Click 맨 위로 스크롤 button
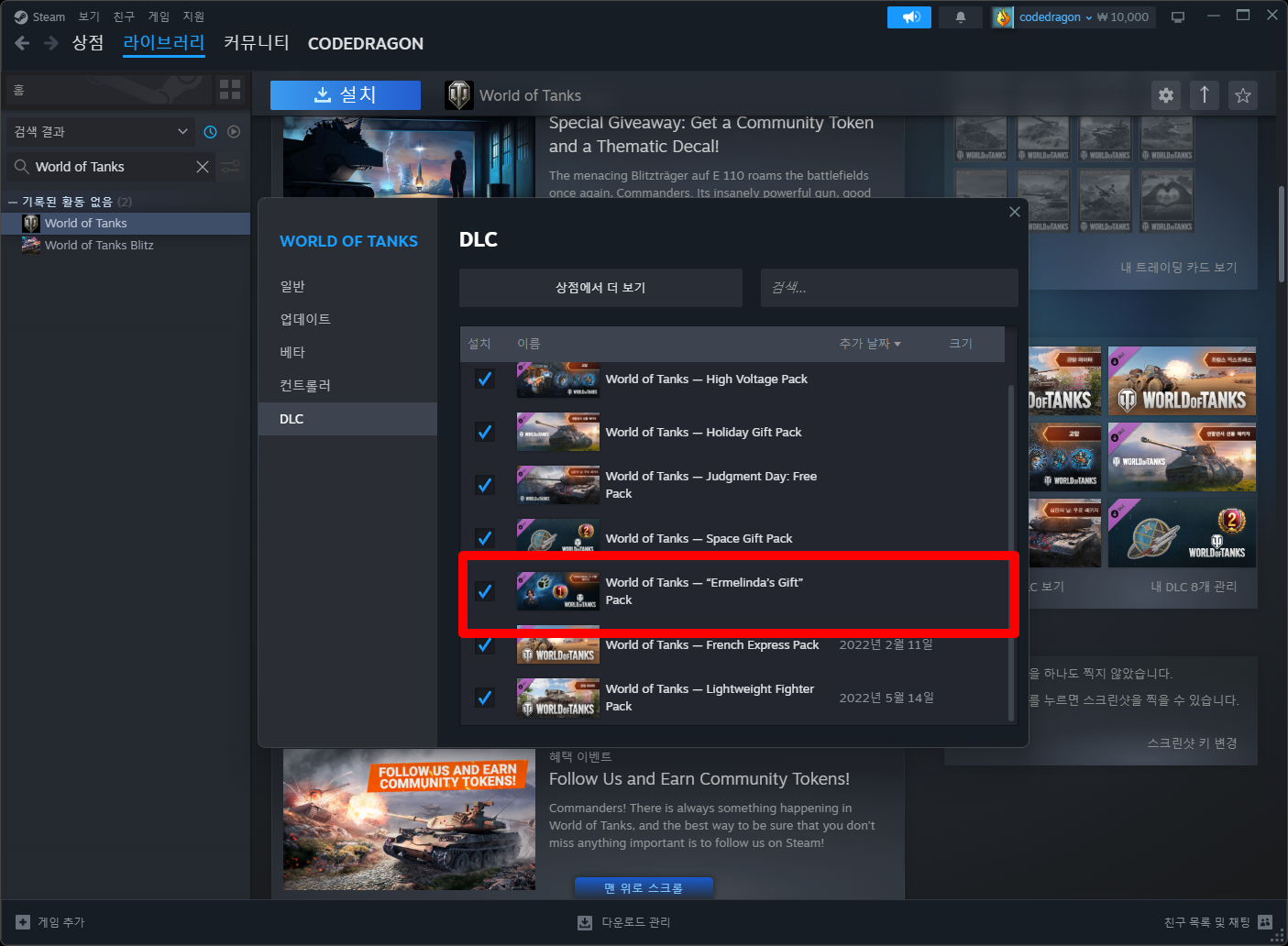This screenshot has height=946, width=1288. (644, 888)
